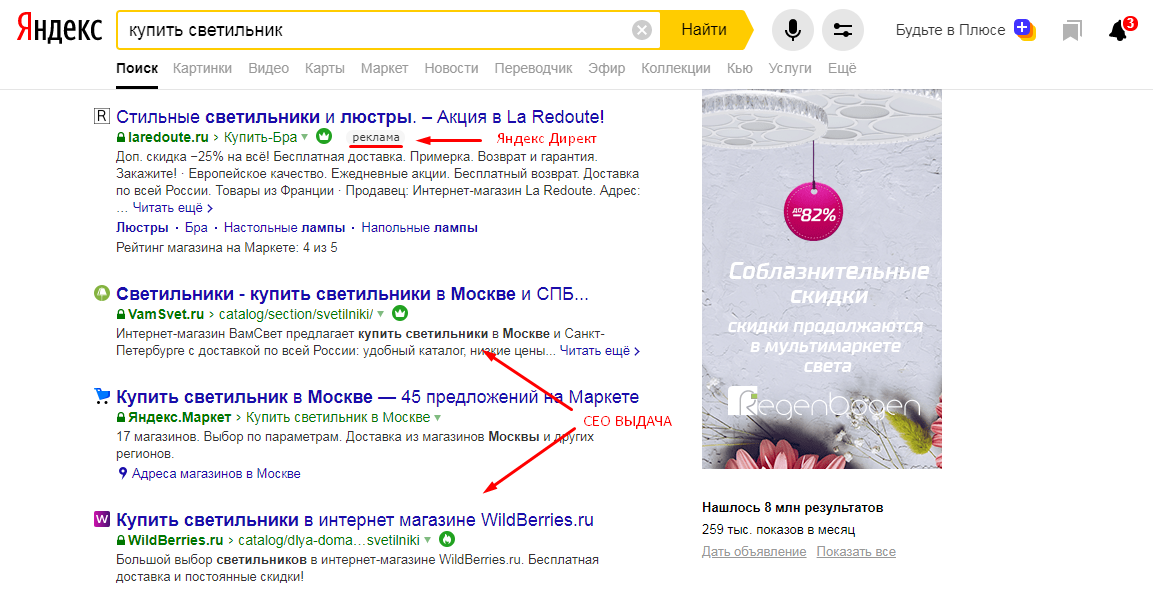Click green crown badge beside VamSvet.ru

pyautogui.click(x=400, y=314)
